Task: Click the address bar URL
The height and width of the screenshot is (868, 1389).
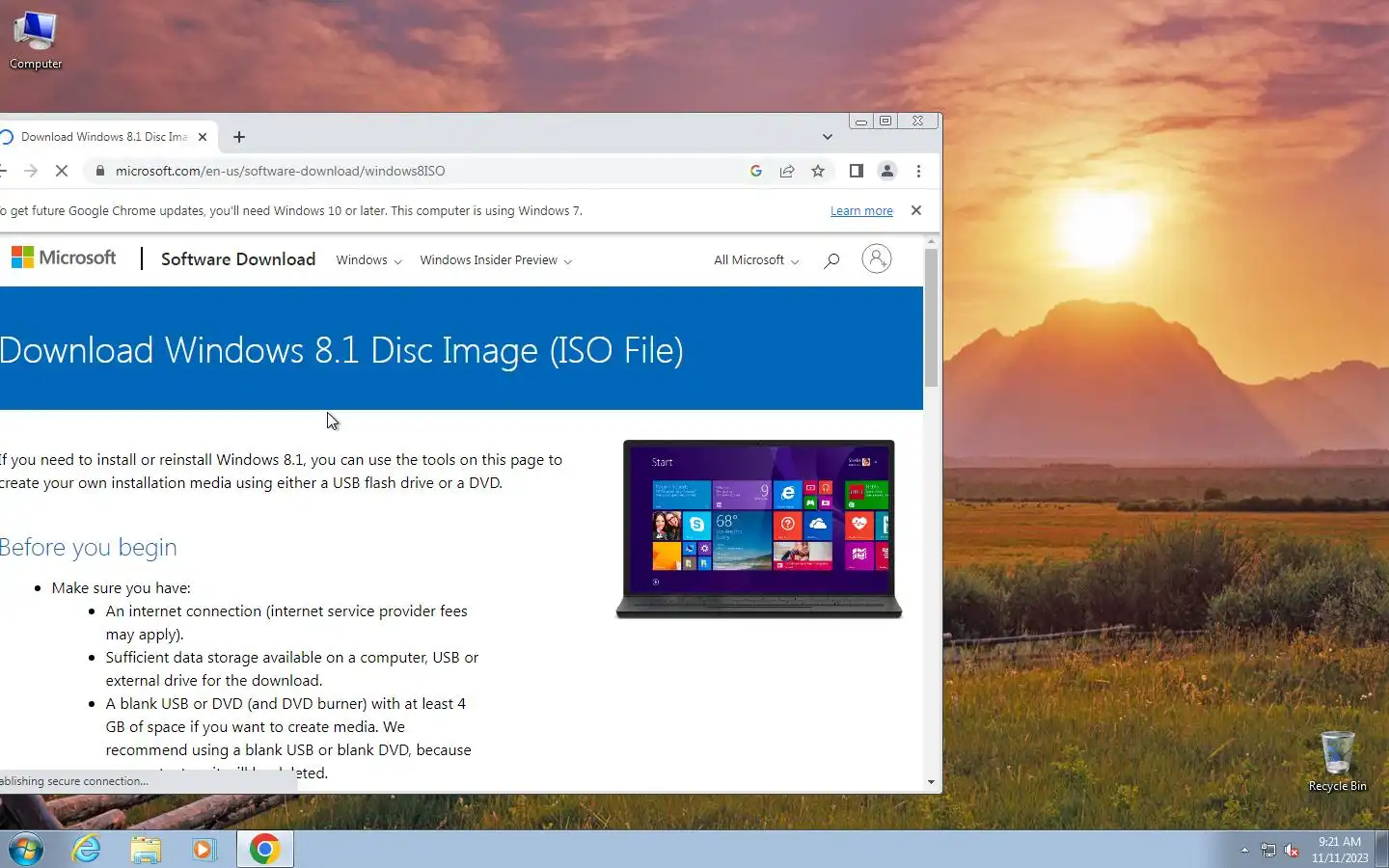Action: click(x=280, y=171)
